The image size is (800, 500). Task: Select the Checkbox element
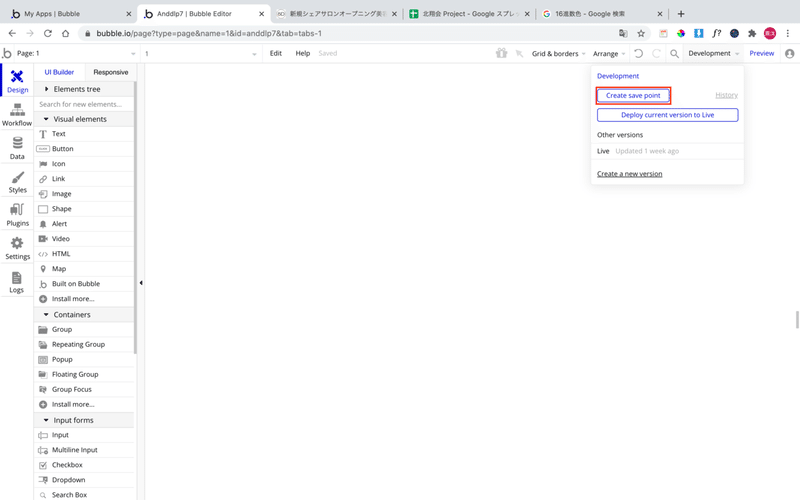coord(84,465)
